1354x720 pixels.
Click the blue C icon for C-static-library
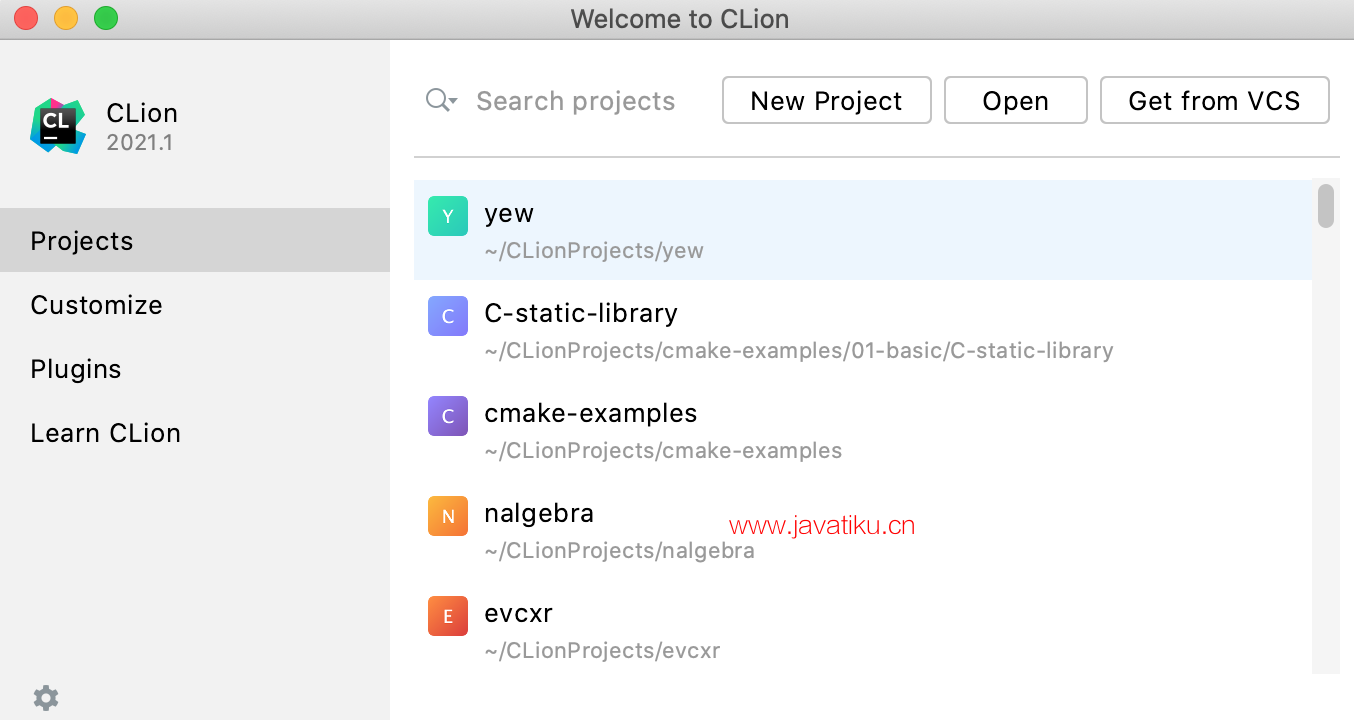tap(448, 316)
